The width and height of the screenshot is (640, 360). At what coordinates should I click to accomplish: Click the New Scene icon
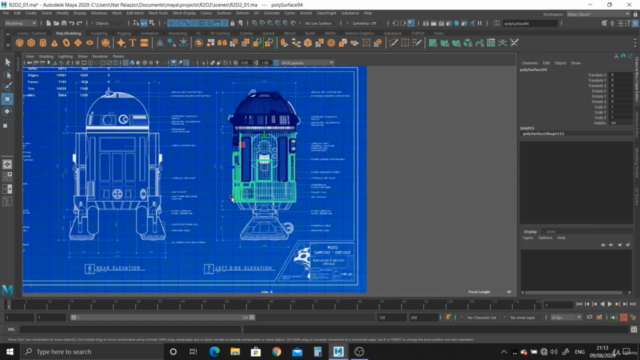(48, 23)
